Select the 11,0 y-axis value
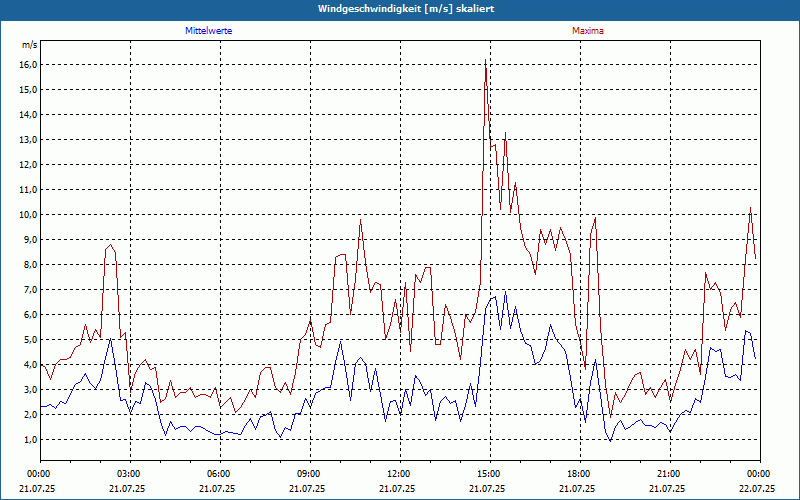 29,189
